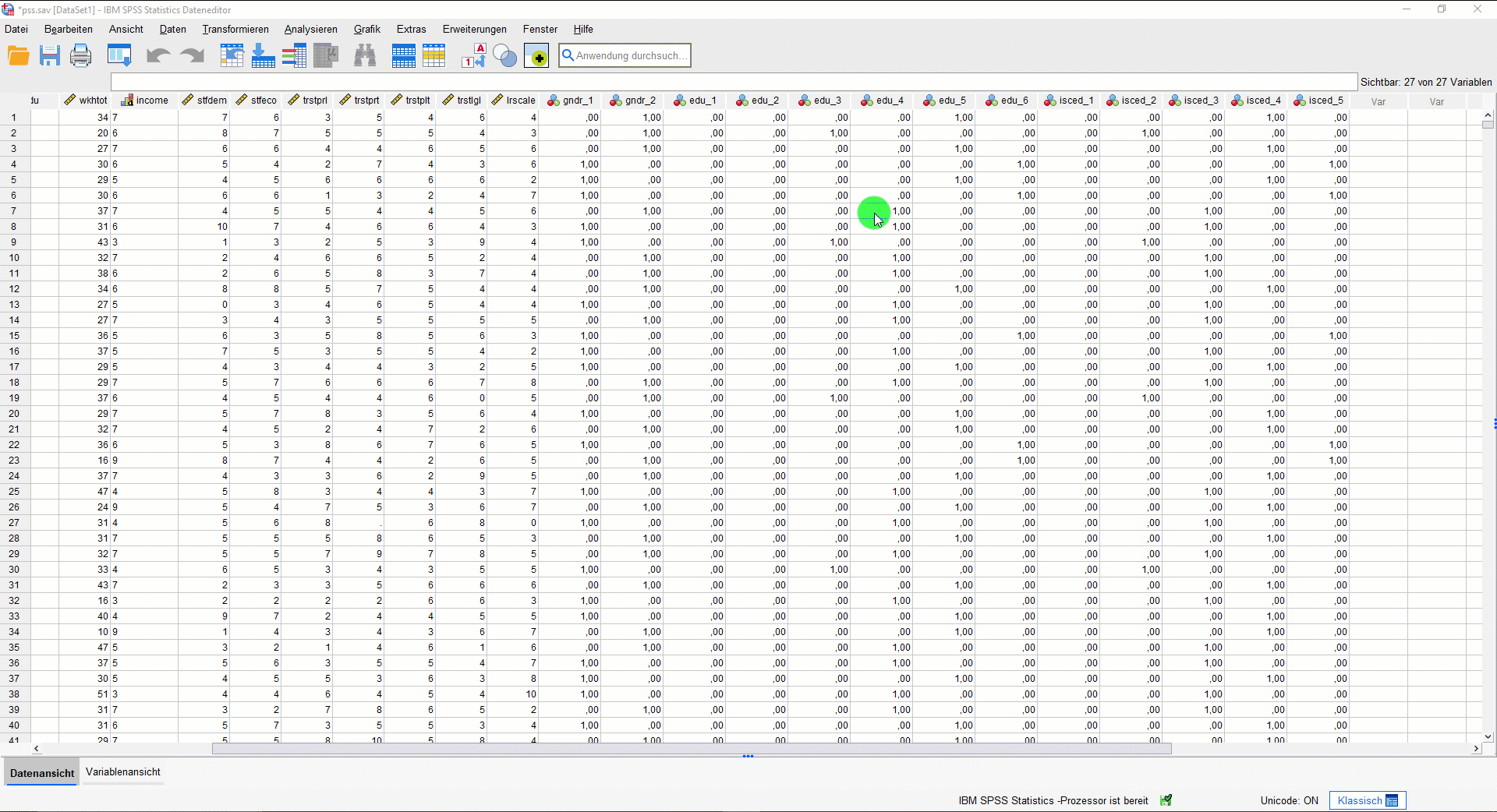
Task: Click the Go to variable toolbar icon
Action: (x=264, y=56)
